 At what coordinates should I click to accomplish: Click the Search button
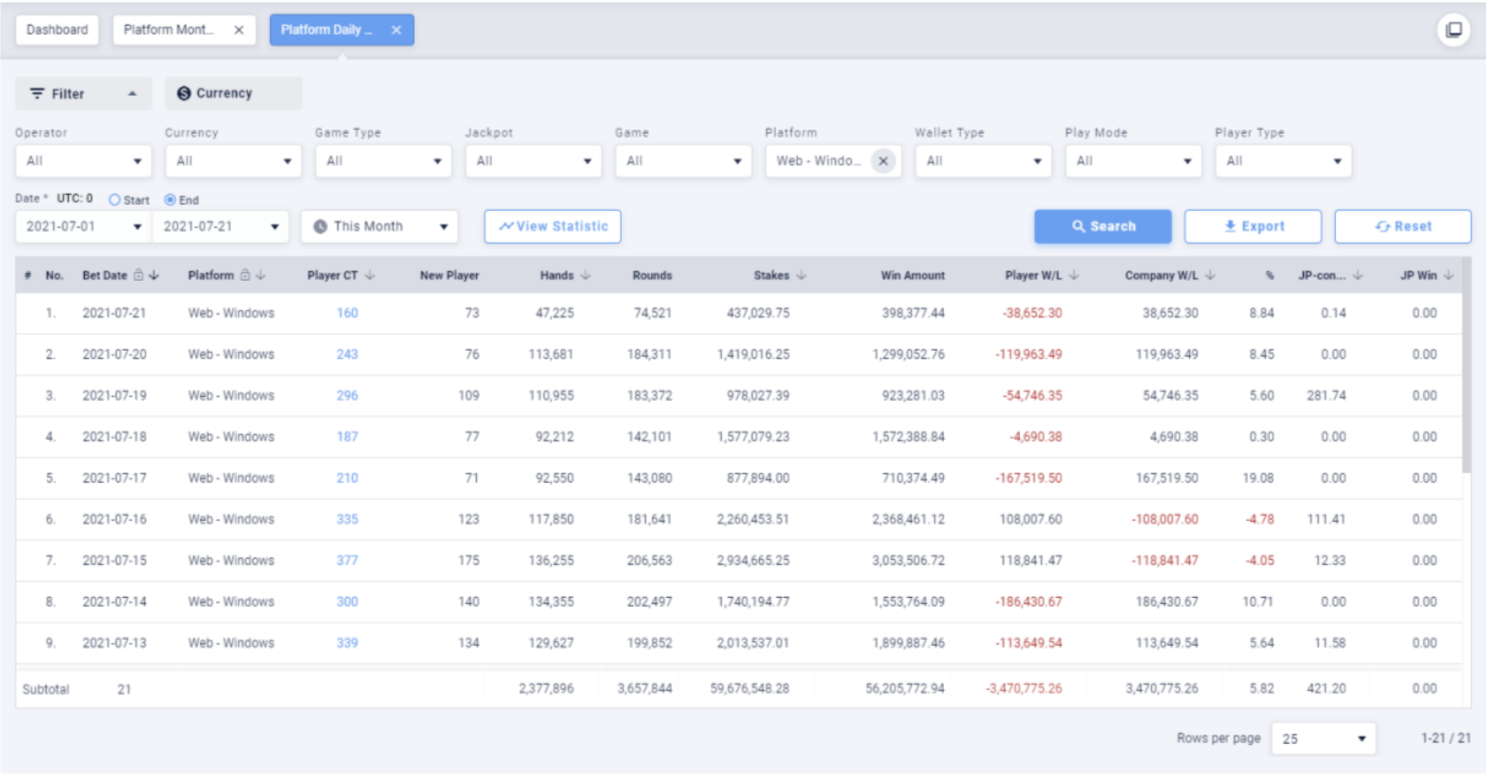1103,226
